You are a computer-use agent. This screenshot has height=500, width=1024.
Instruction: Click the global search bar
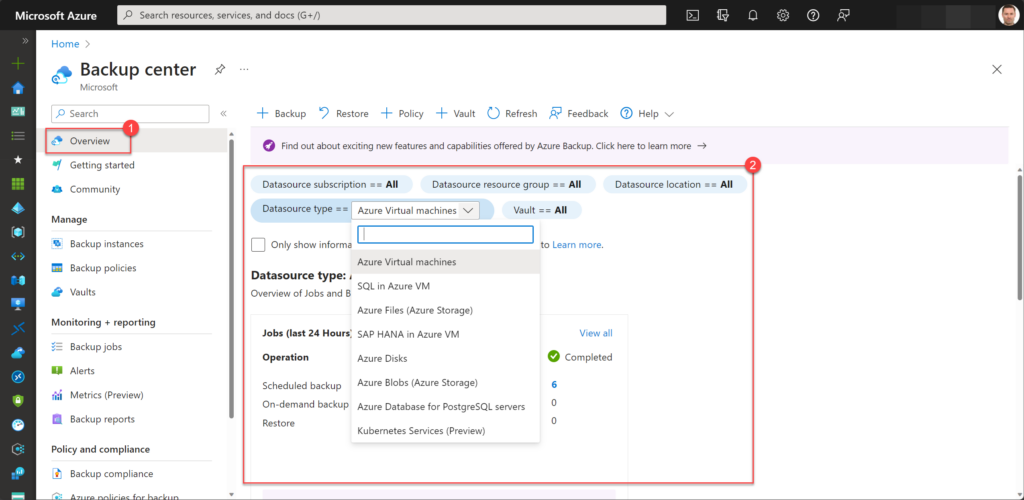391,15
